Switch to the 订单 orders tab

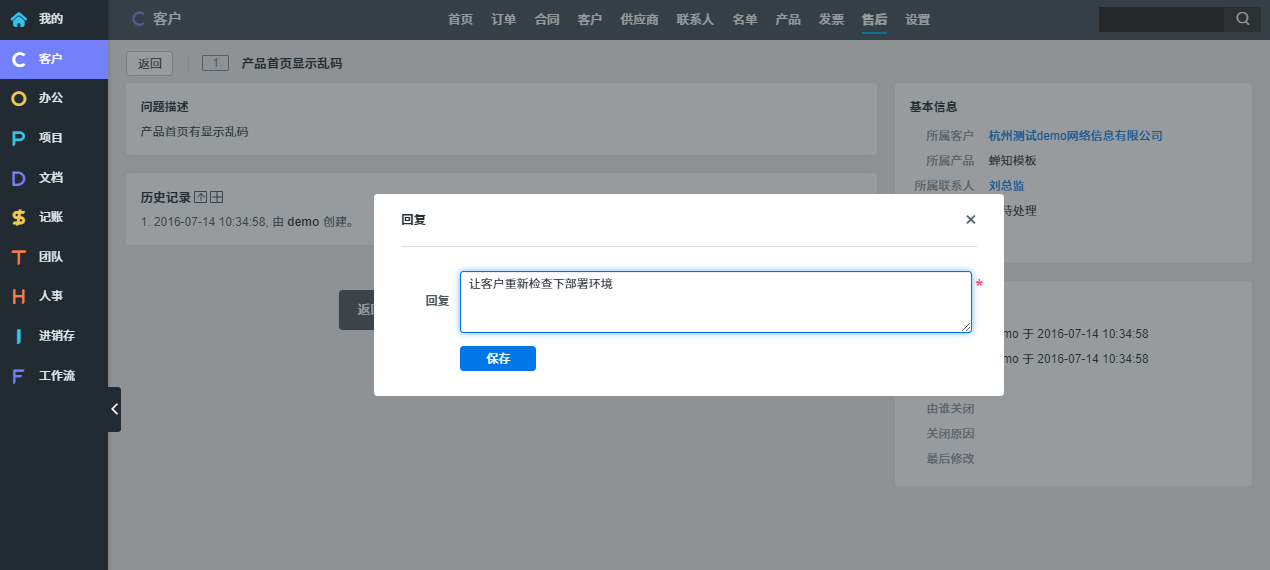point(504,19)
